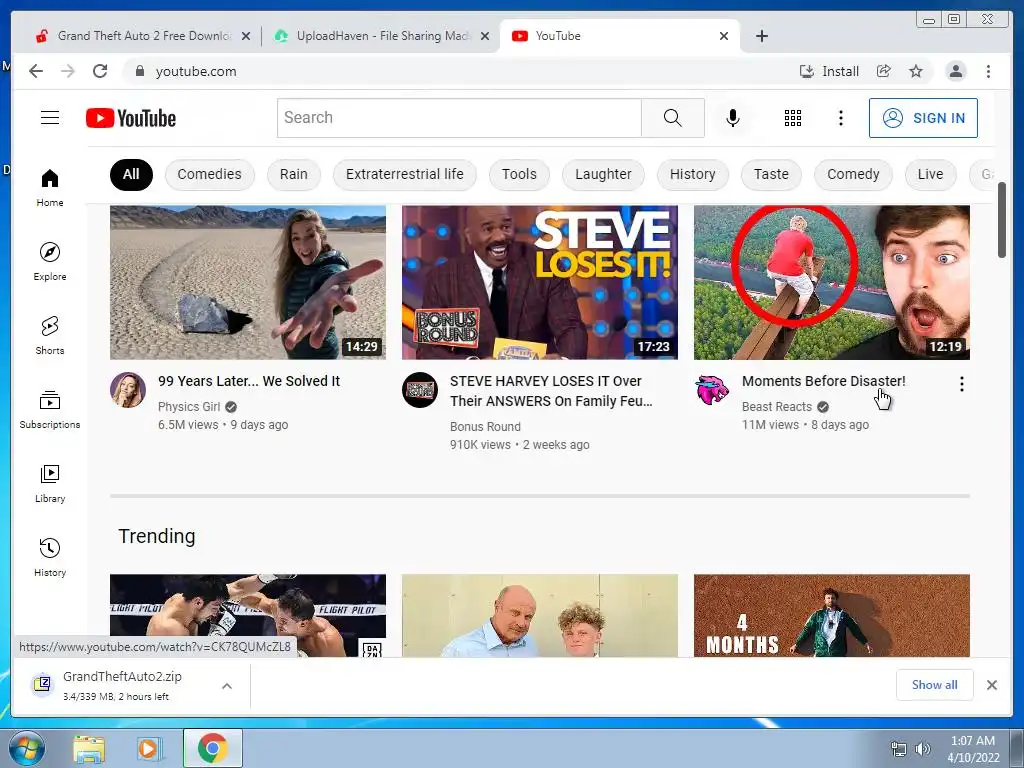Screen dimensions: 1024x768
Task: Open Physics Girl channel avatar
Action: (x=128, y=390)
